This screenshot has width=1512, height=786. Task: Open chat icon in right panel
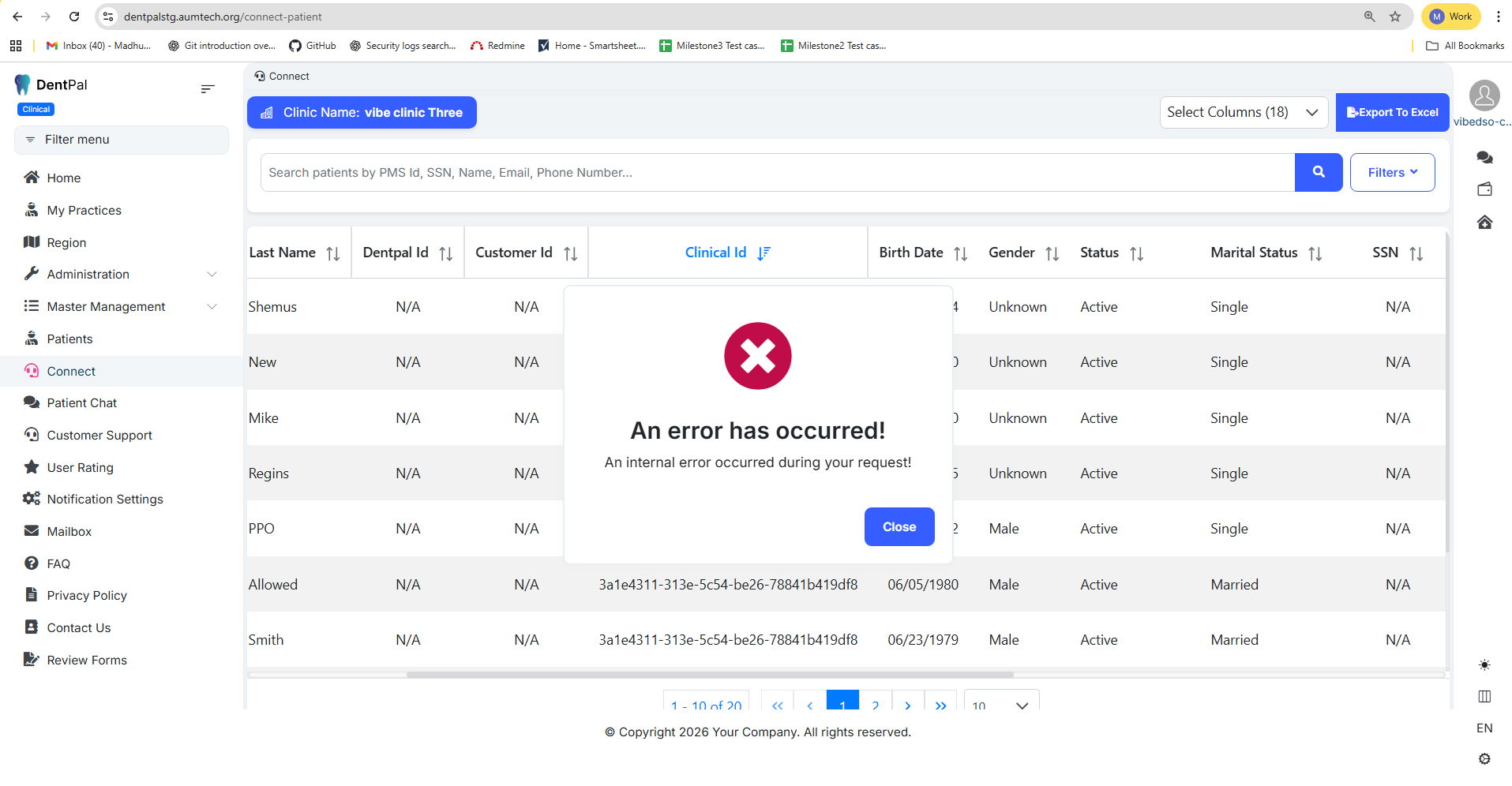pos(1484,158)
